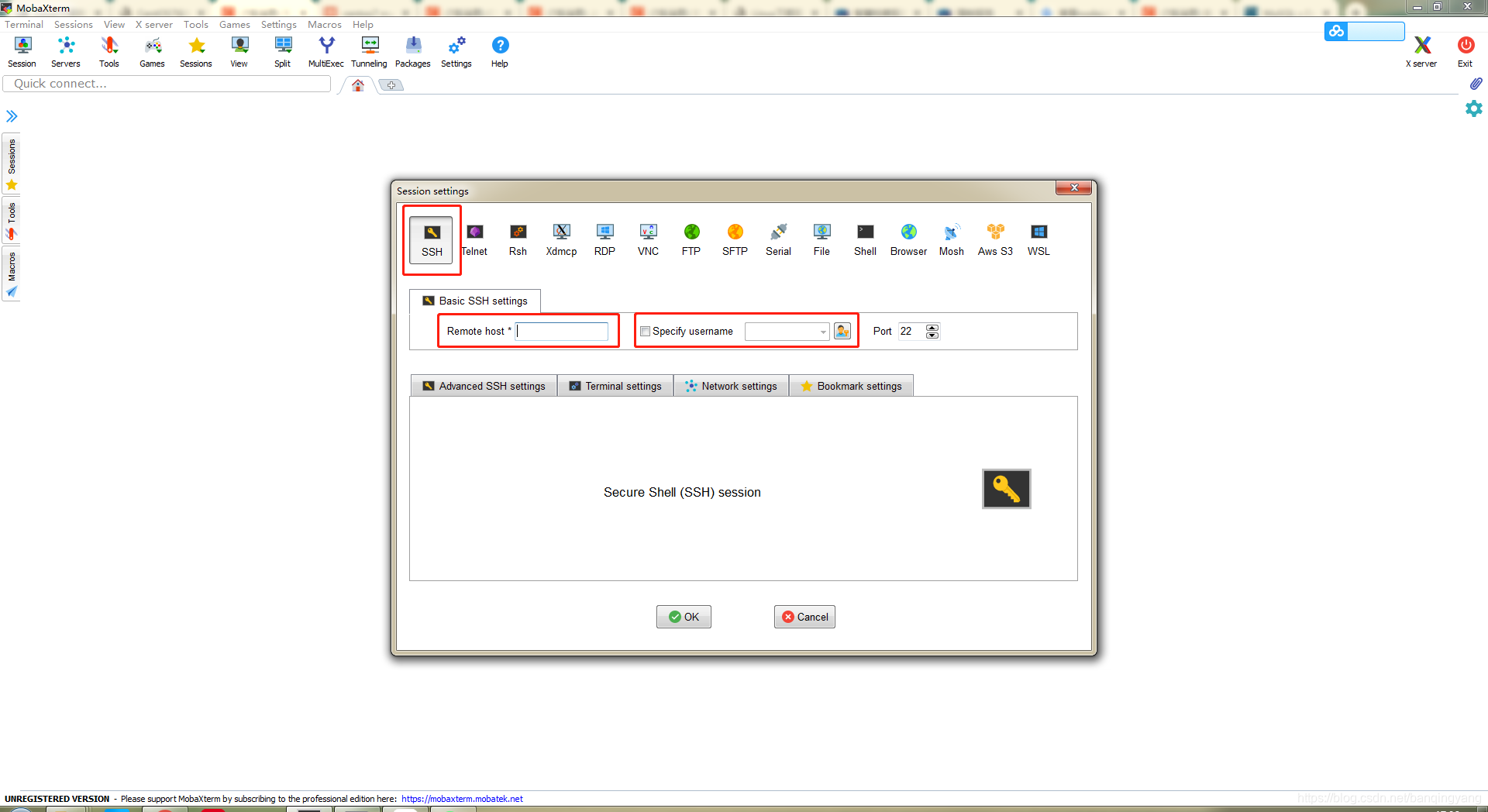Open the Terminal menu
Viewport: 1488px width, 812px height.
[x=24, y=25]
